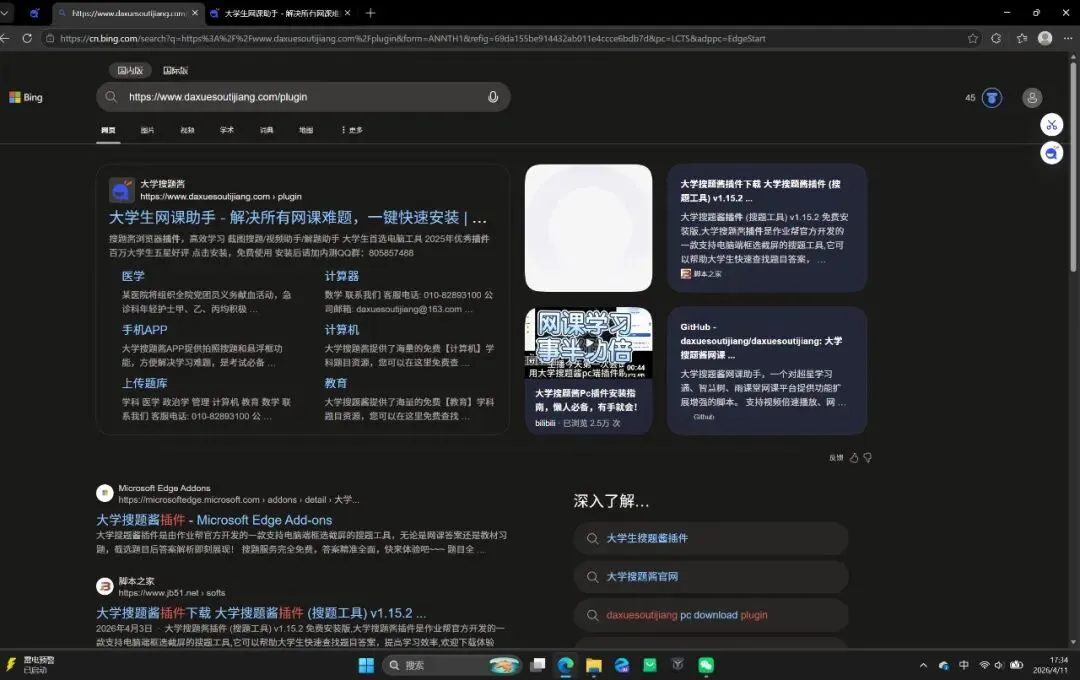1080x680 pixels.
Task: Open the Edge favorites list icon
Action: coord(1021,39)
